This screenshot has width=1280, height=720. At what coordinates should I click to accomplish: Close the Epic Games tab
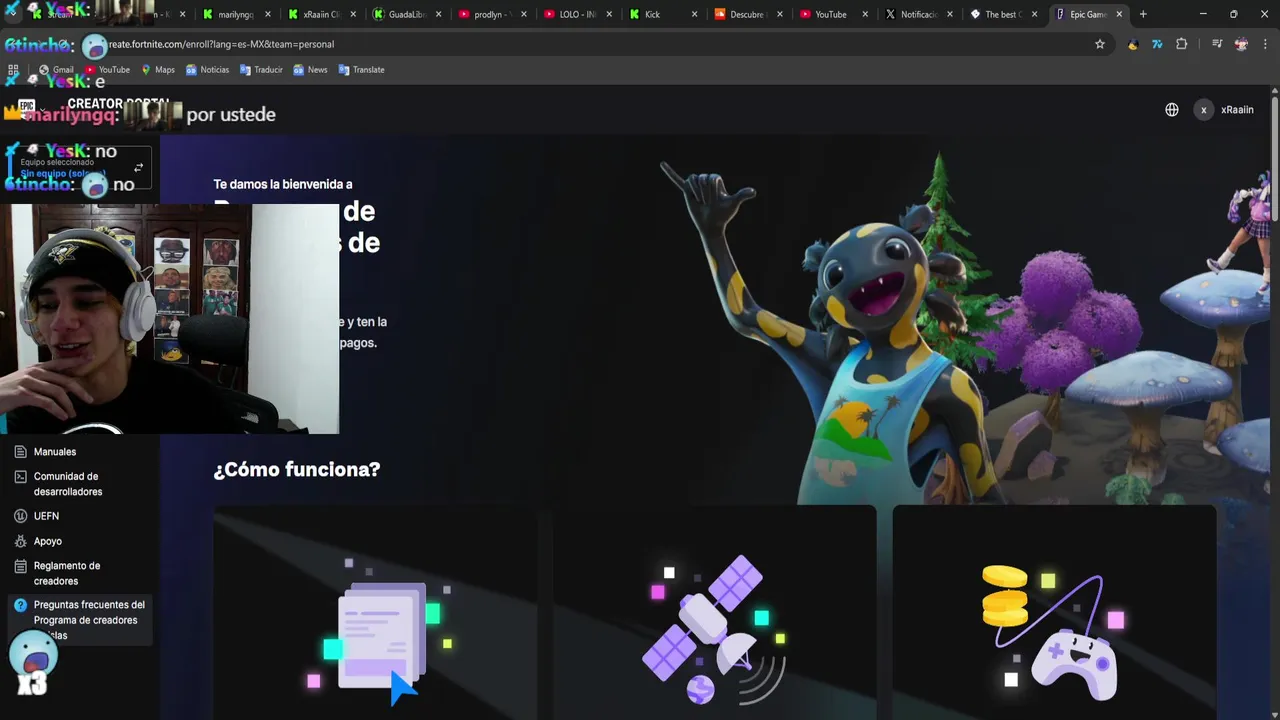point(1119,14)
